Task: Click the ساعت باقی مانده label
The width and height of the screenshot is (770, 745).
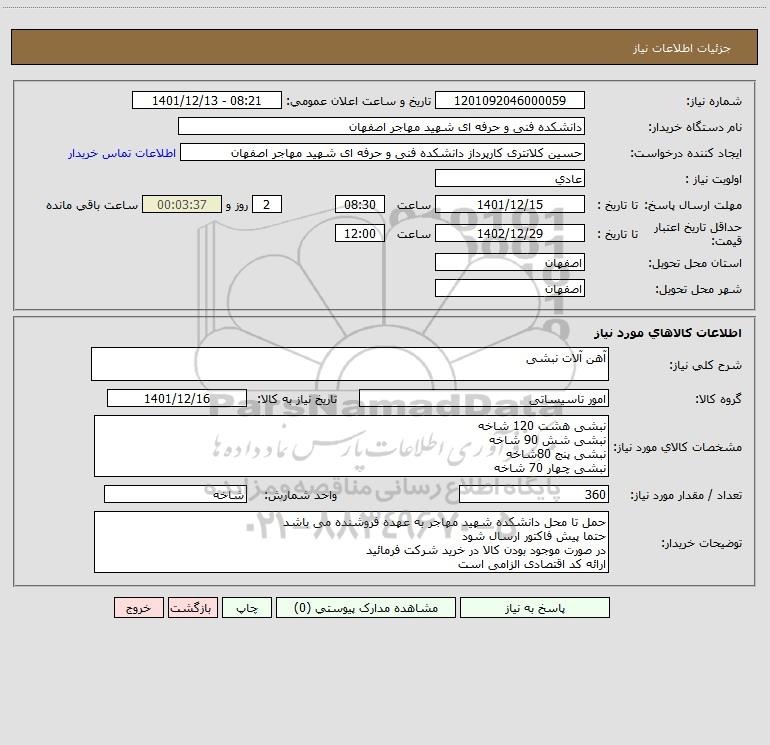Action: (x=92, y=205)
